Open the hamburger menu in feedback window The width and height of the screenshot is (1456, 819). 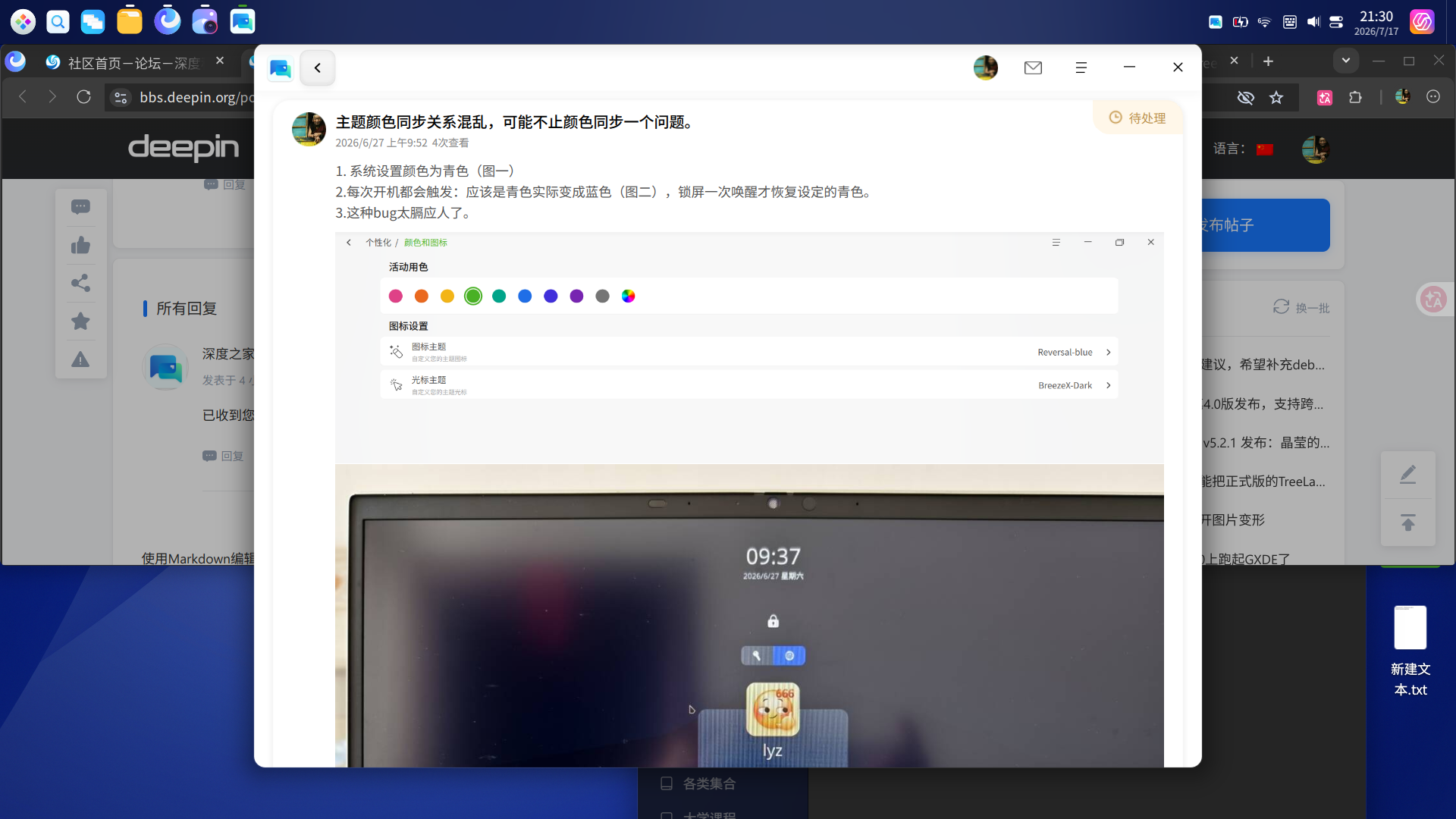pos(1081,68)
